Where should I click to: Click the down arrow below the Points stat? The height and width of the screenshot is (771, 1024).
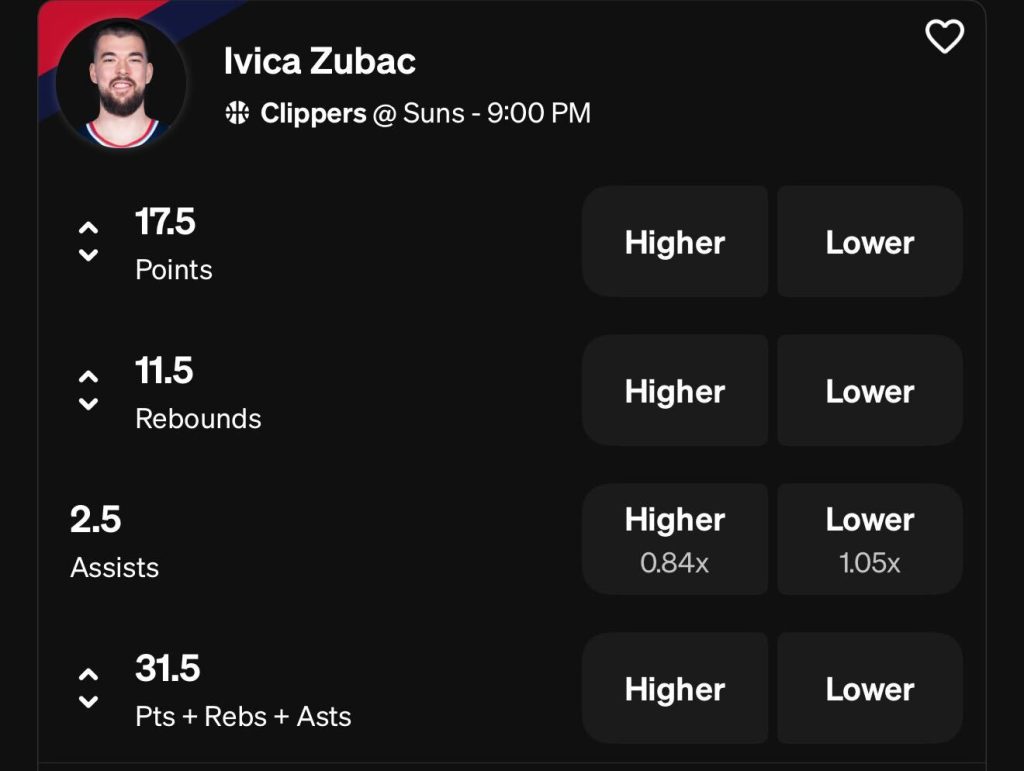(88, 256)
